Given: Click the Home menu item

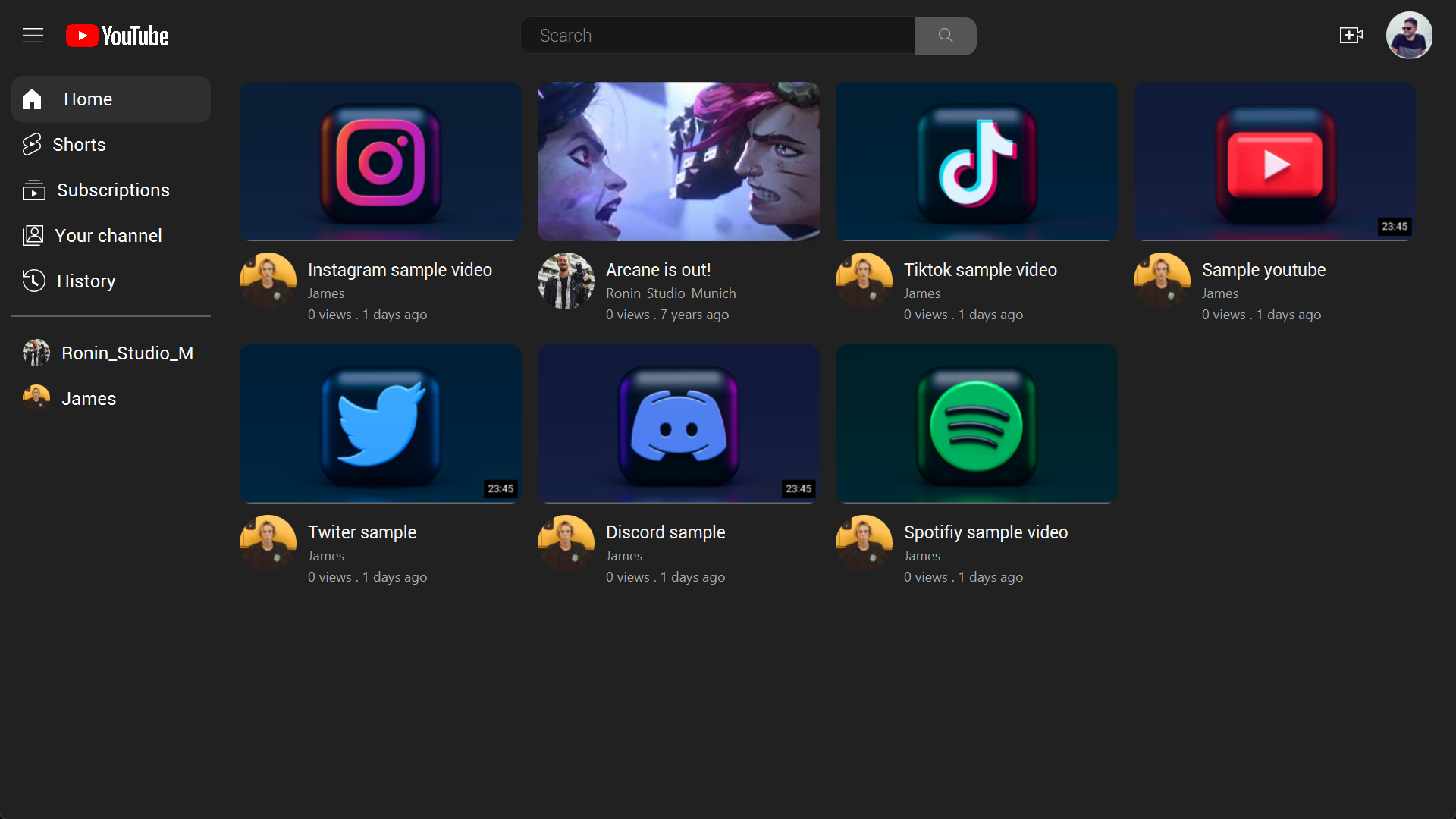Looking at the screenshot, I should (x=87, y=99).
